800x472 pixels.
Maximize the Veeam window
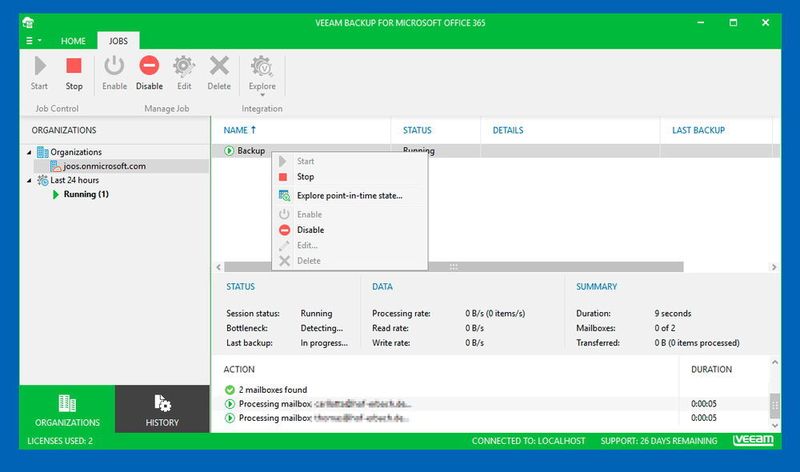[733, 22]
